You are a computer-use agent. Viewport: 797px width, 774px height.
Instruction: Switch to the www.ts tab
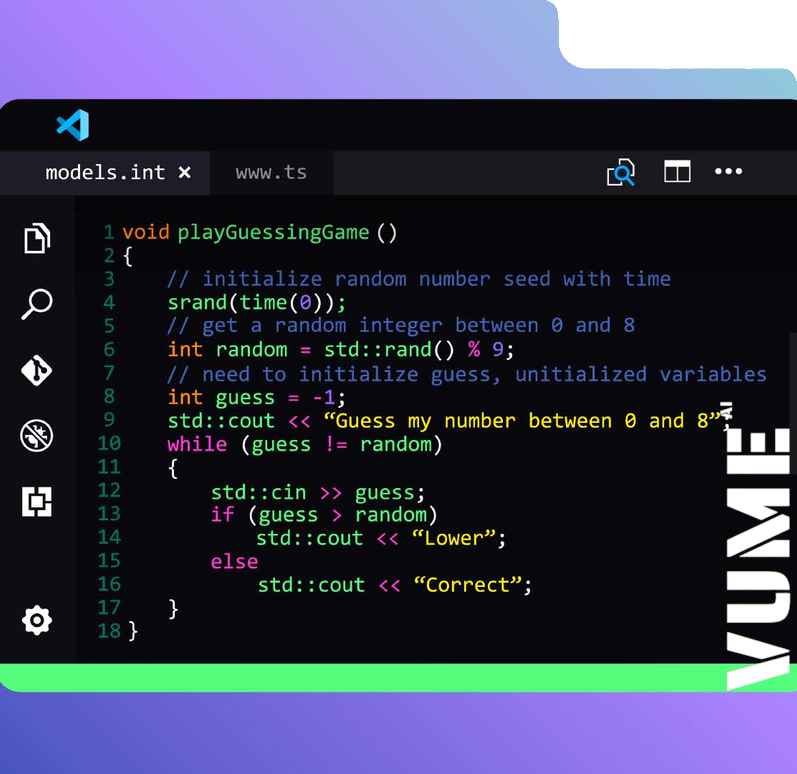click(x=271, y=173)
